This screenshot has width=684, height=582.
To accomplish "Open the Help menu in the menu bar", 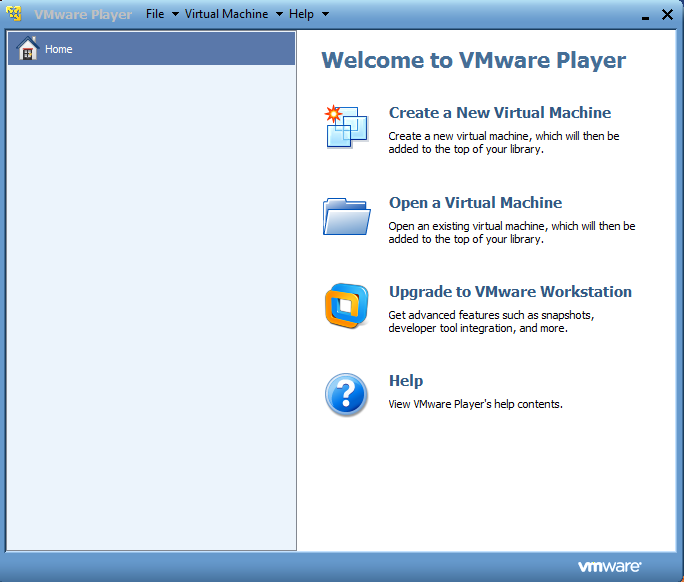I will 301,14.
